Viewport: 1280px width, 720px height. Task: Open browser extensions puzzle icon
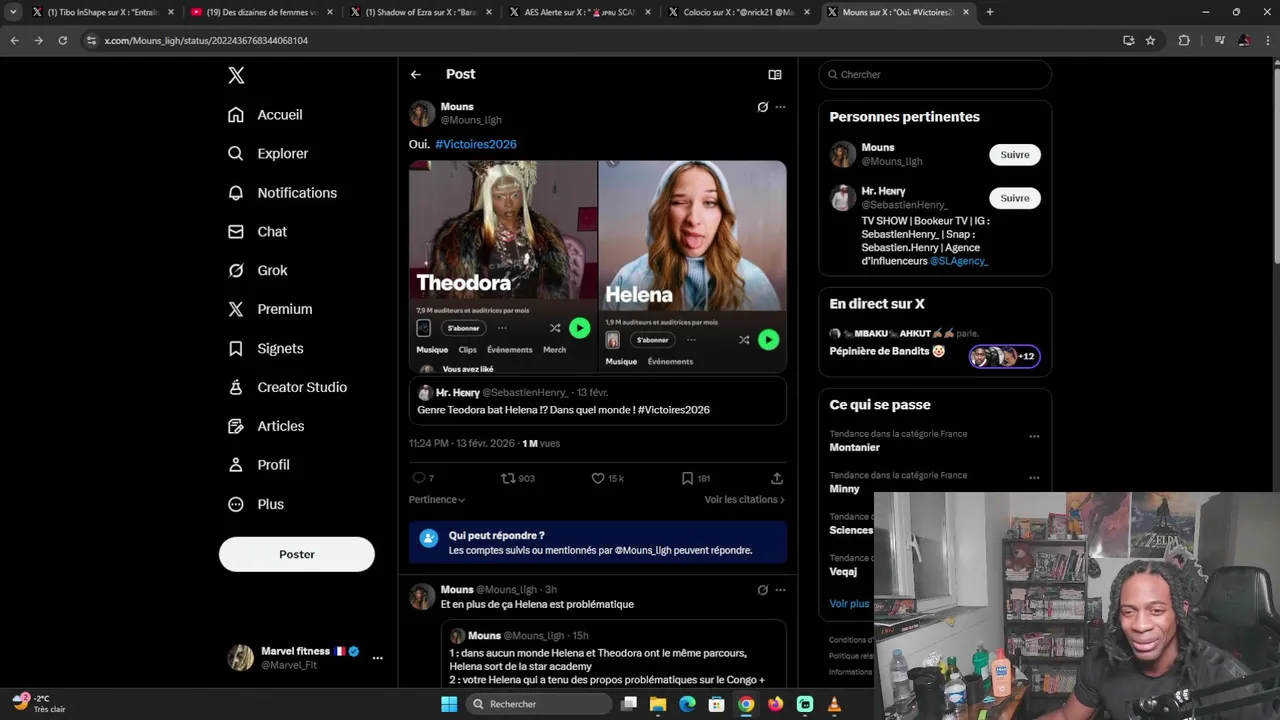(1184, 40)
